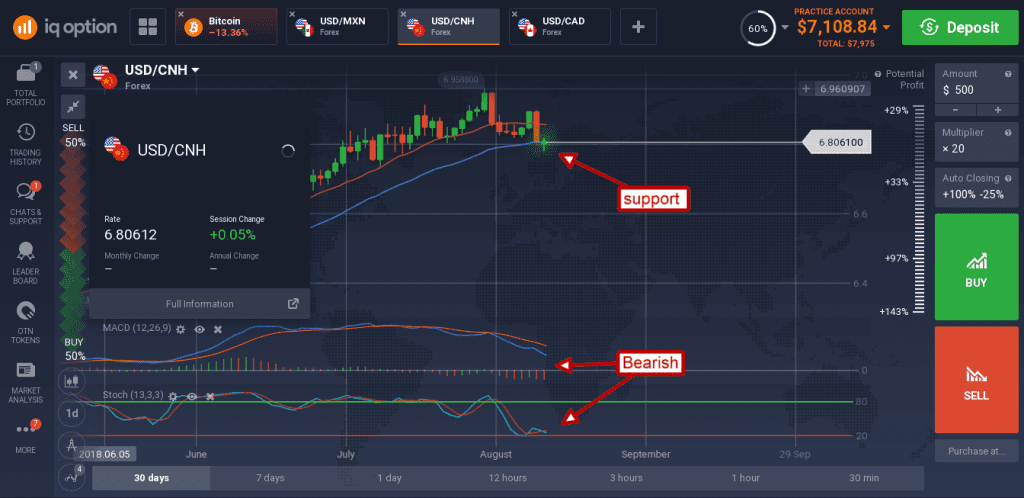Screen dimensions: 1024x498
Task: Increase amount with plus button
Action: pos(997,110)
